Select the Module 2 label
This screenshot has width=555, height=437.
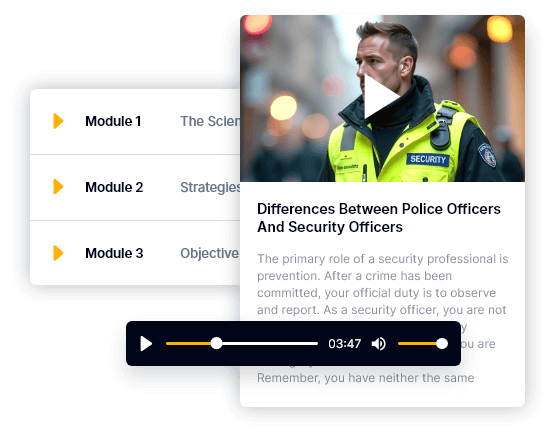(x=114, y=187)
